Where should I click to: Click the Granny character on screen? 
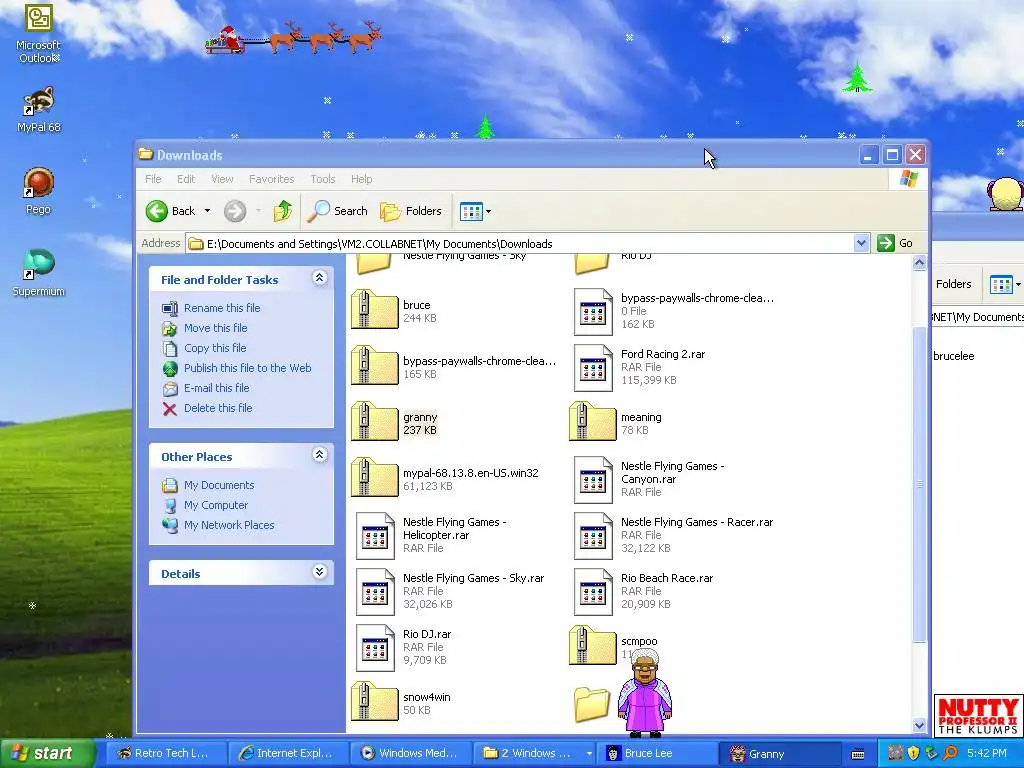pyautogui.click(x=645, y=694)
